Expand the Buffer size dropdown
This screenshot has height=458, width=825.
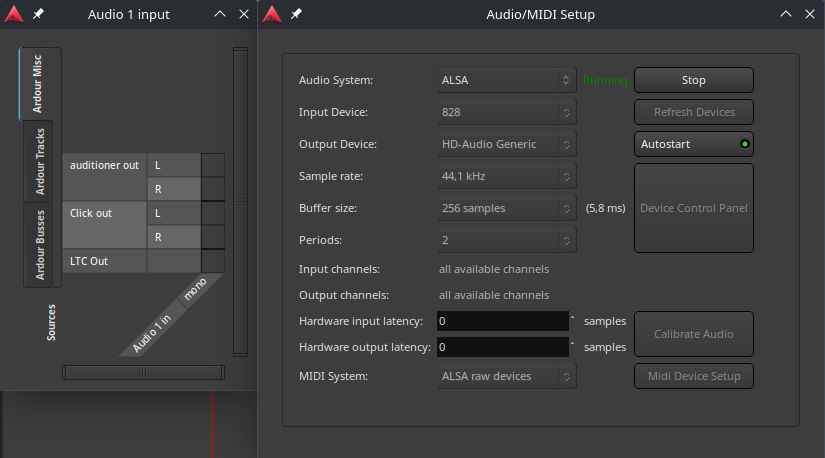[506, 208]
